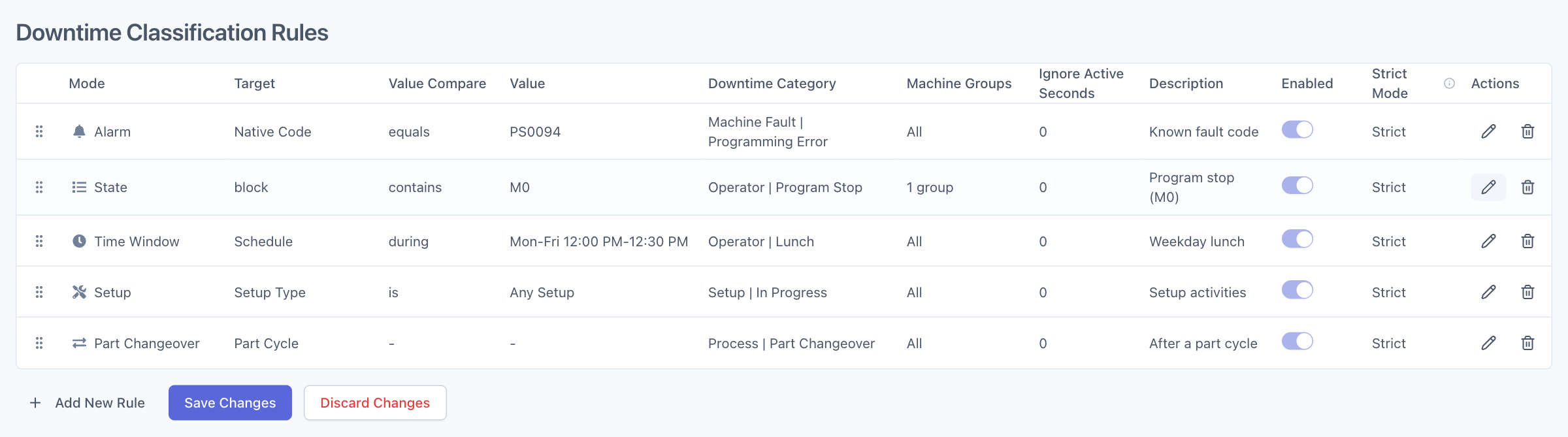1568x437 pixels.
Task: Disable the Setup activities rule switch
Action: point(1297,290)
